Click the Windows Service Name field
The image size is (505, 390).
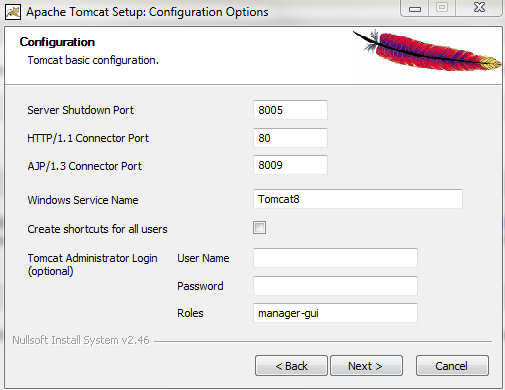358,199
